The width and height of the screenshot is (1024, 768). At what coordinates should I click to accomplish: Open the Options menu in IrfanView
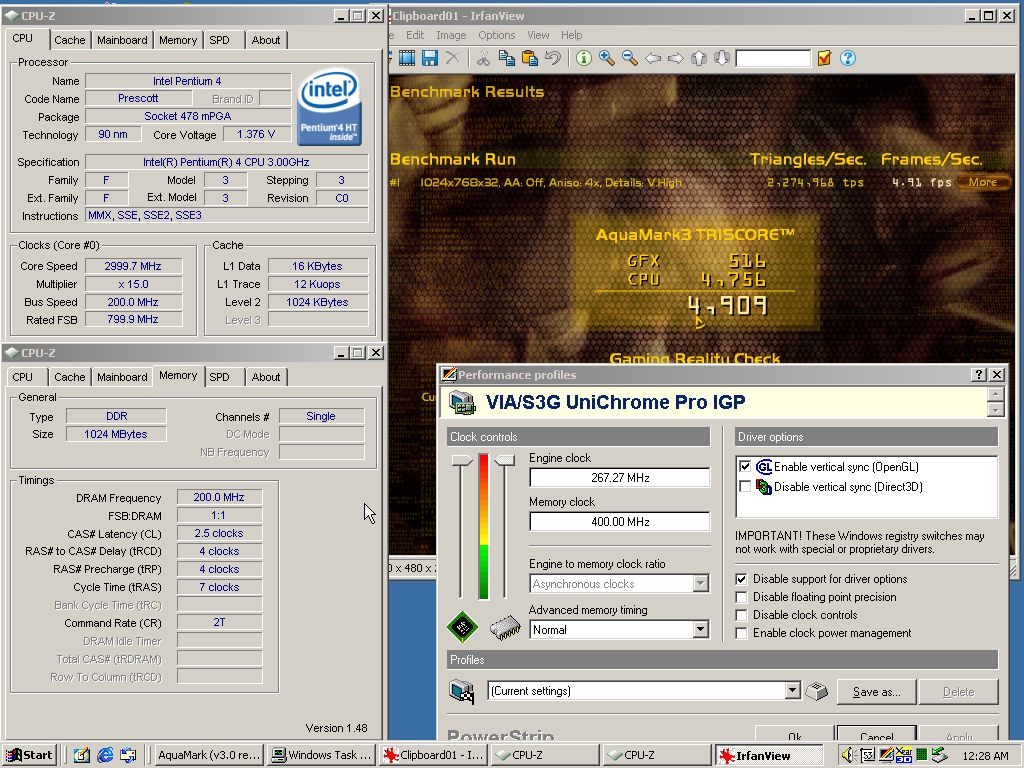click(x=496, y=35)
